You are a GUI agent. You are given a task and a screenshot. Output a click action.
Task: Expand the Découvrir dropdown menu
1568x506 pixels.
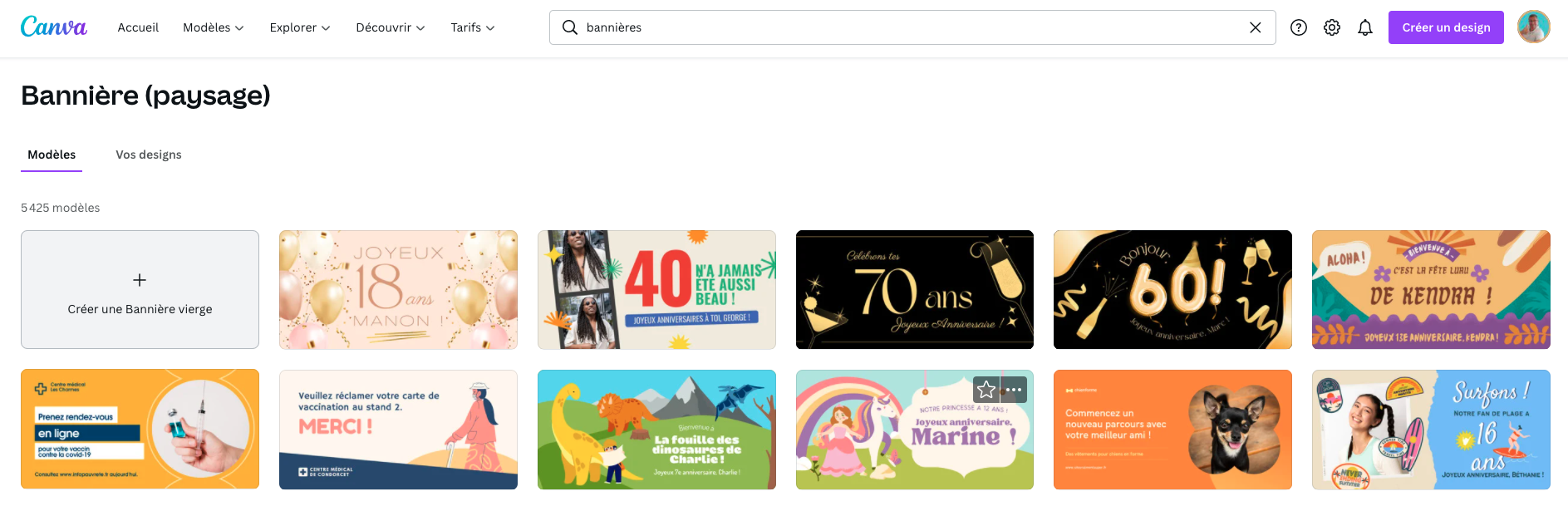point(391,27)
